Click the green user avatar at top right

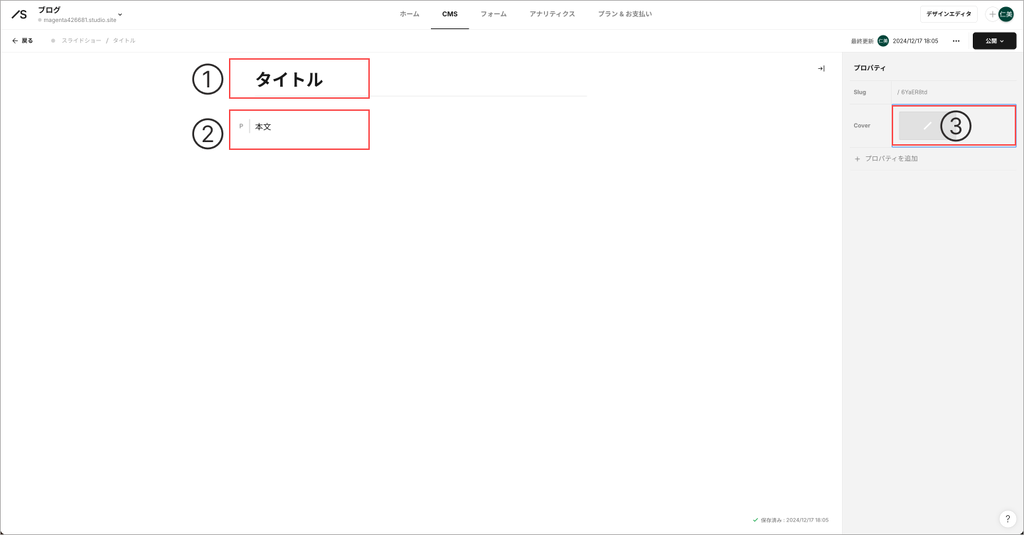pyautogui.click(x=1006, y=14)
